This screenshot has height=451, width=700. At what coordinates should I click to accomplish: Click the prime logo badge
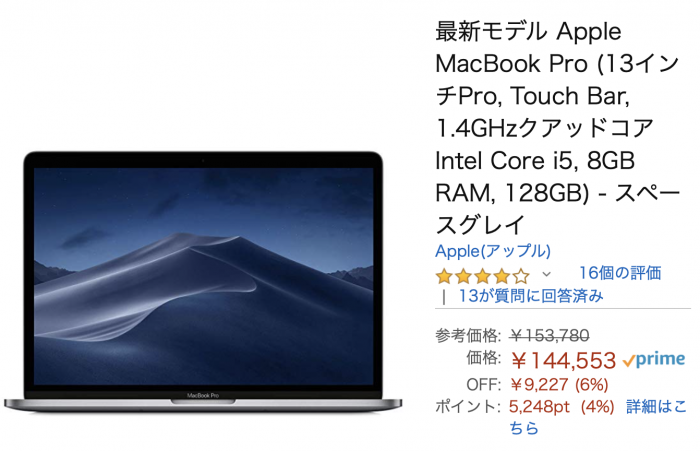(654, 359)
